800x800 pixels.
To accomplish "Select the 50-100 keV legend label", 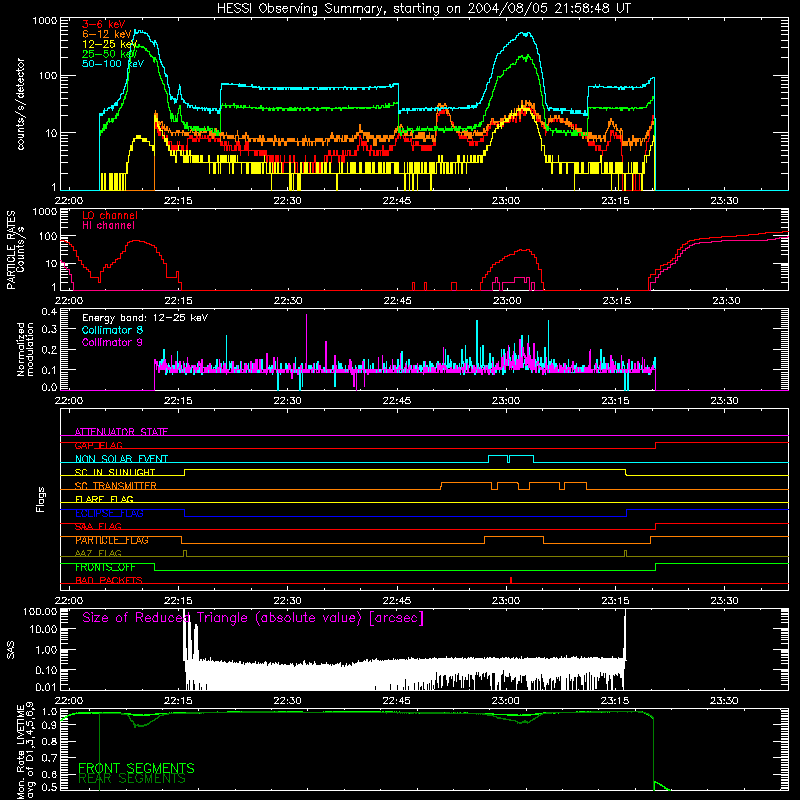I will 113,64.
